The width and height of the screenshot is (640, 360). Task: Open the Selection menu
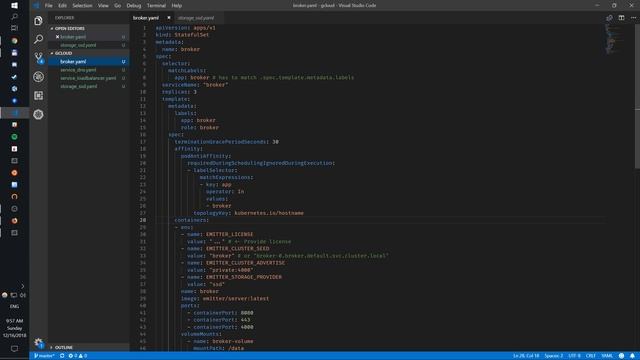coord(82,5)
